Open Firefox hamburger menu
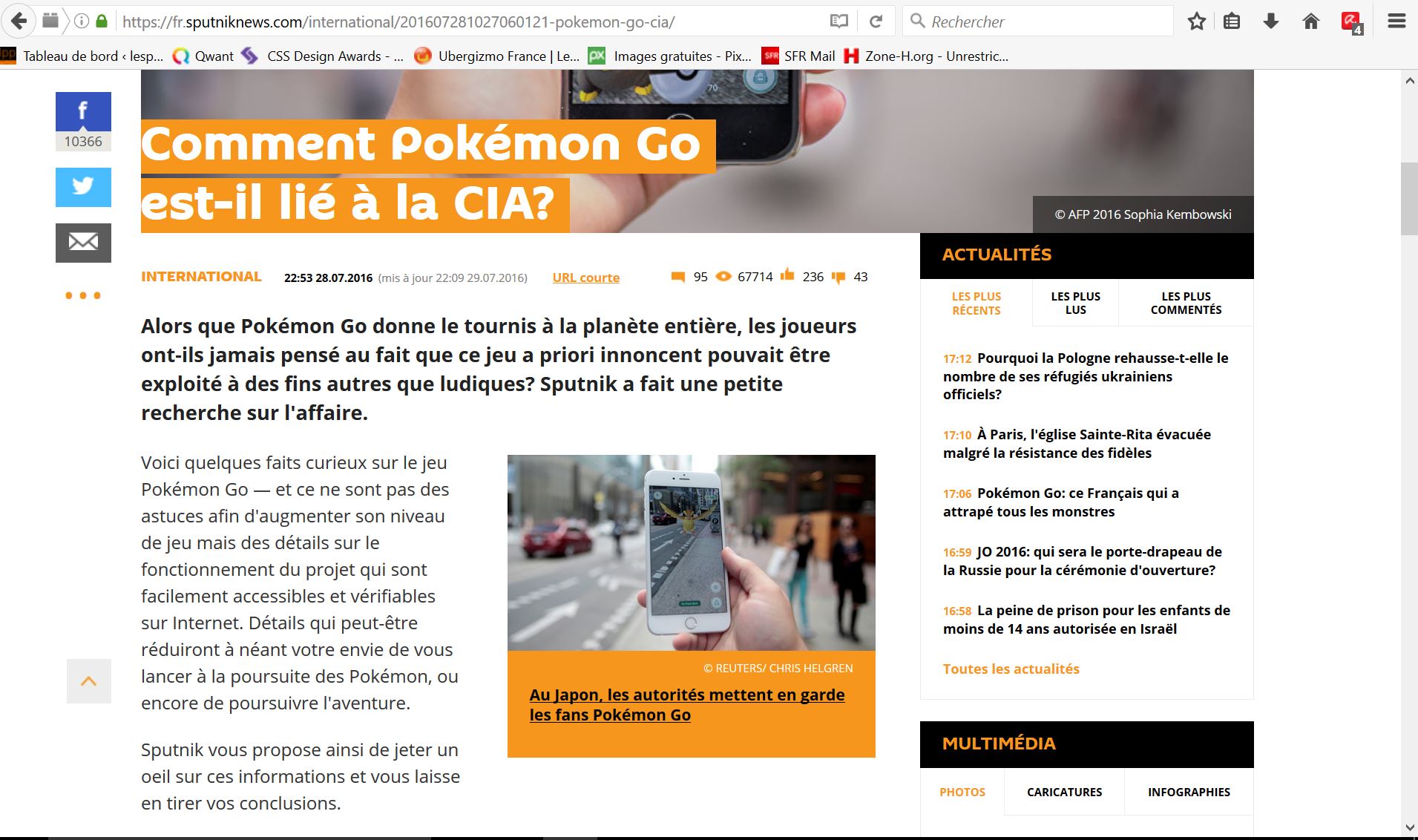 pyautogui.click(x=1396, y=22)
